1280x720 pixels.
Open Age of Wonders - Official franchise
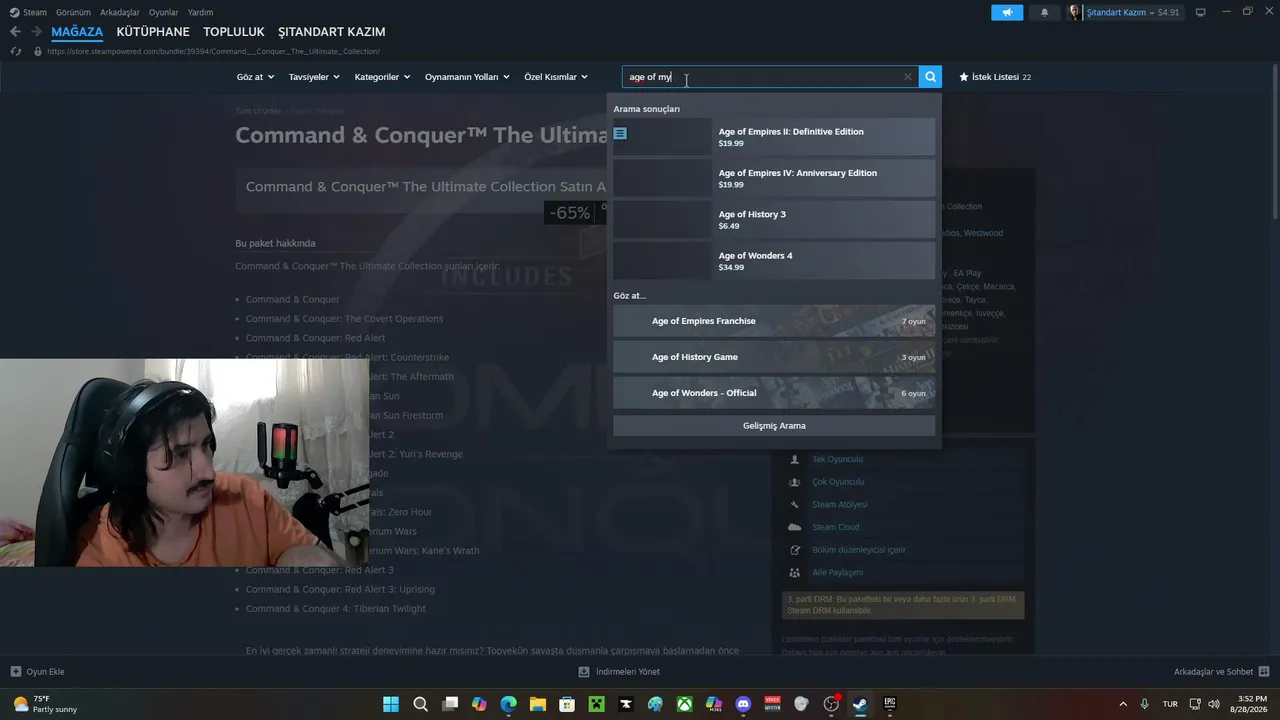point(774,393)
